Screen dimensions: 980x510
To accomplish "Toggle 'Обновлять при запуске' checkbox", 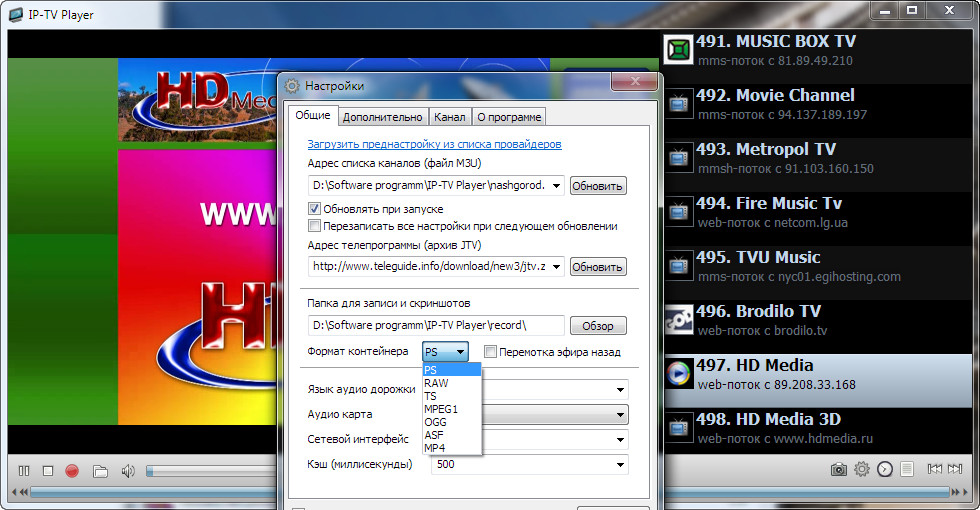I will [314, 209].
